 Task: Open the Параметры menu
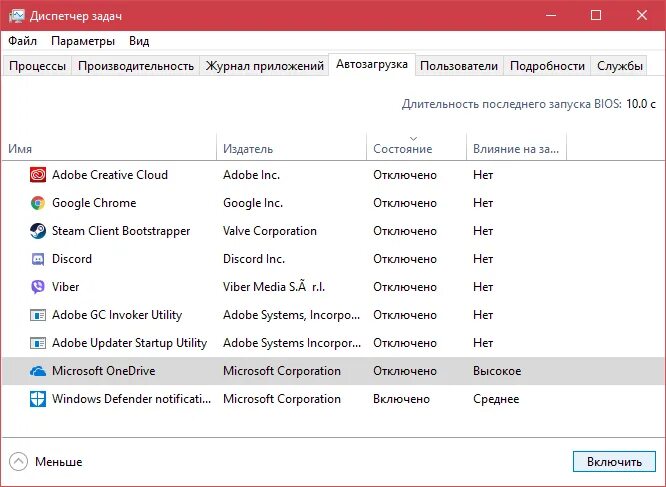click(x=83, y=41)
